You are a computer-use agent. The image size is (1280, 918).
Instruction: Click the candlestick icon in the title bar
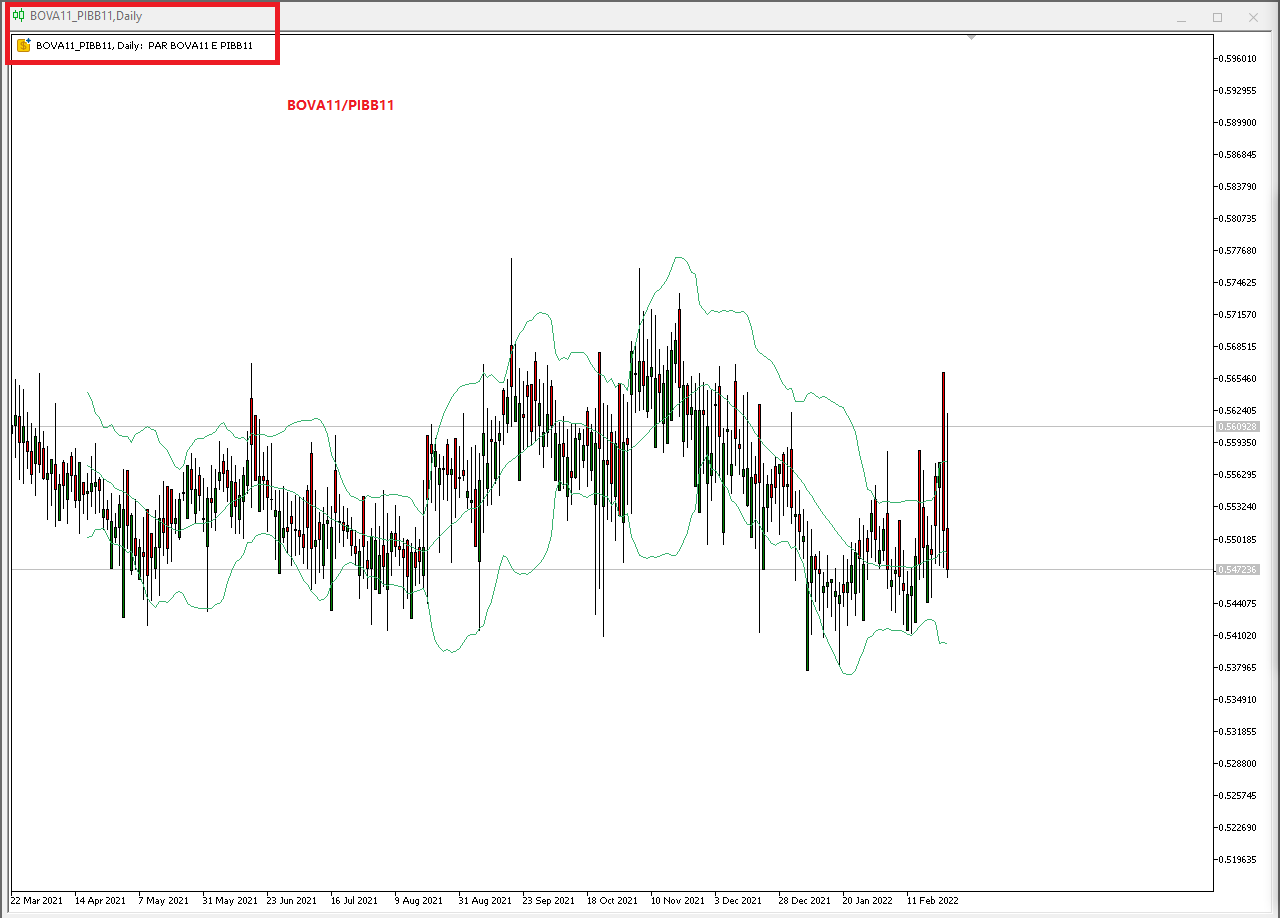point(18,16)
